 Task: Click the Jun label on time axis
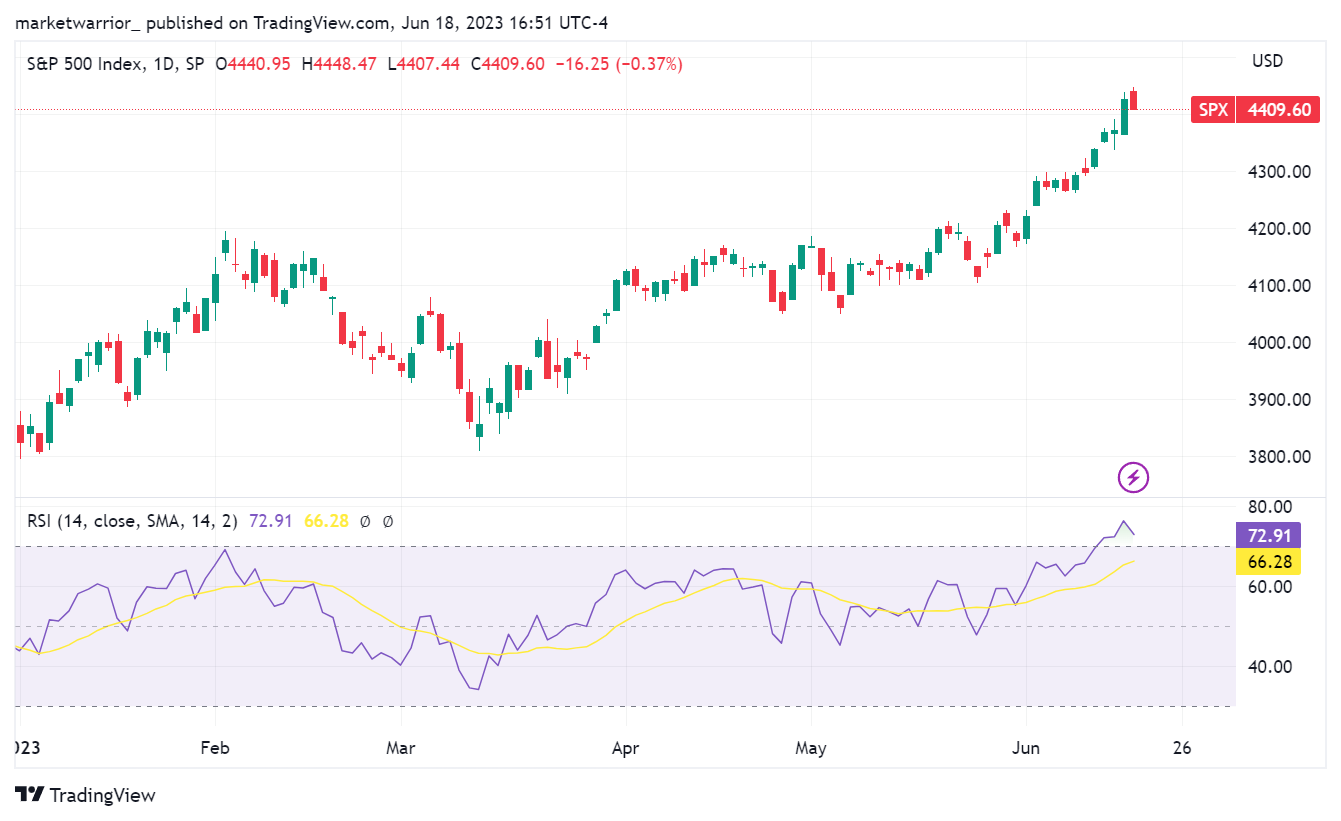(1026, 748)
